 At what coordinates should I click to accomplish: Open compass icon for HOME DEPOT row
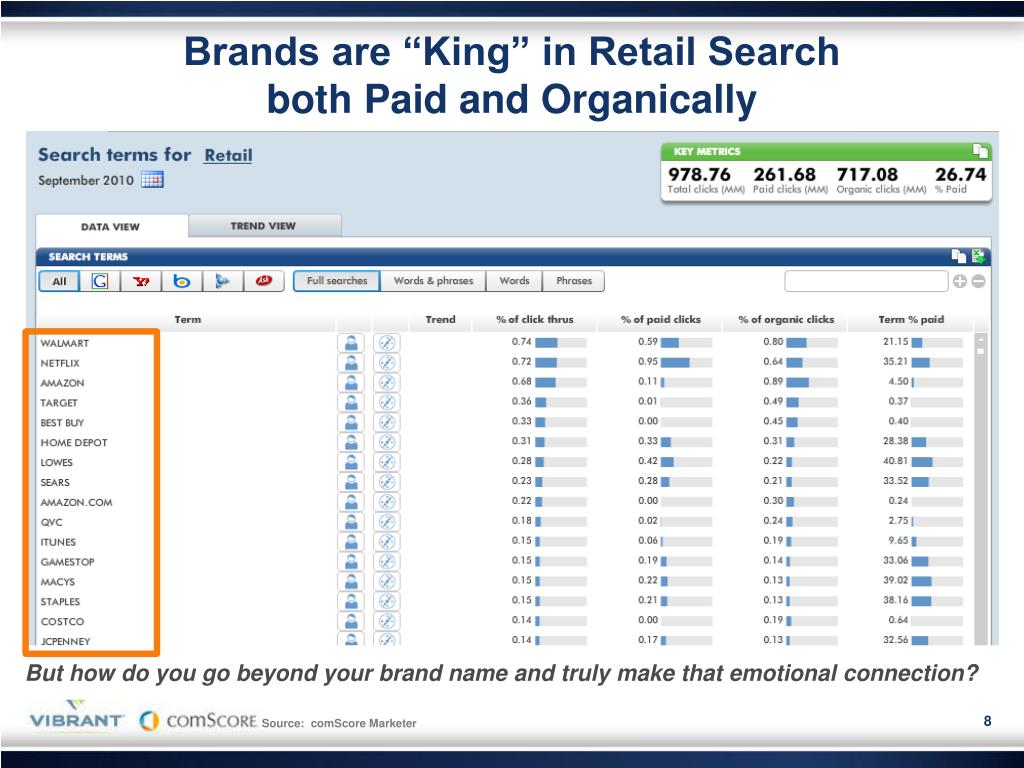(387, 442)
